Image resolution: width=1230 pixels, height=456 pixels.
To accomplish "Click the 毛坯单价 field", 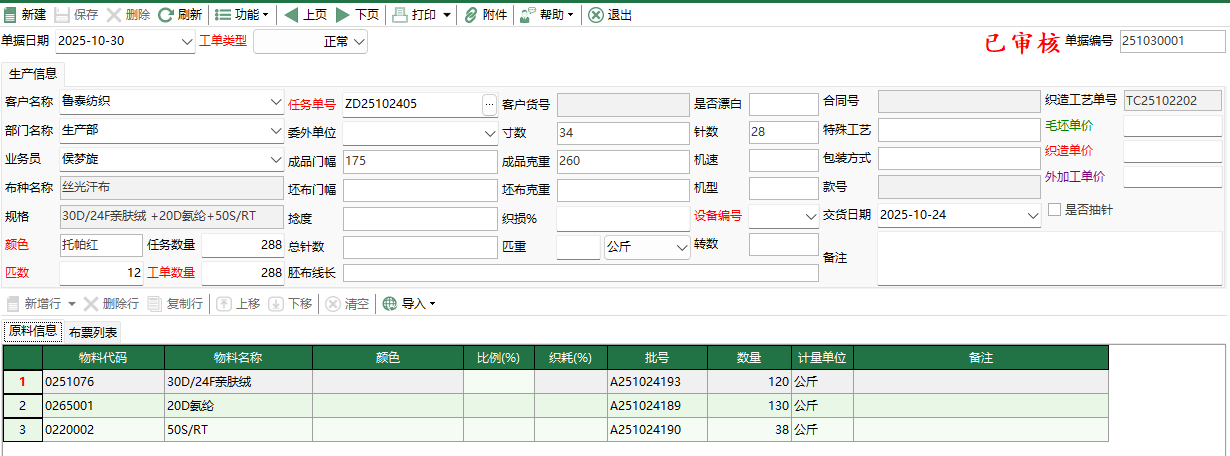I will pyautogui.click(x=1173, y=127).
